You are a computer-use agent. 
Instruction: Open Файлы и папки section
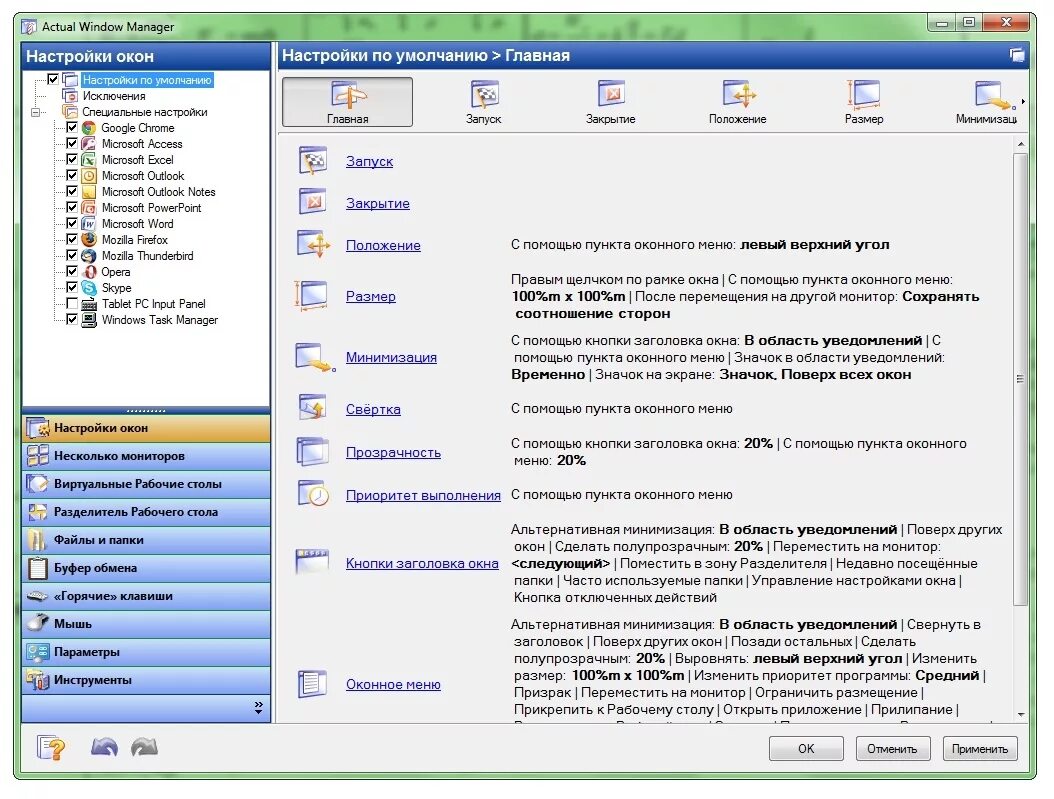pos(146,540)
